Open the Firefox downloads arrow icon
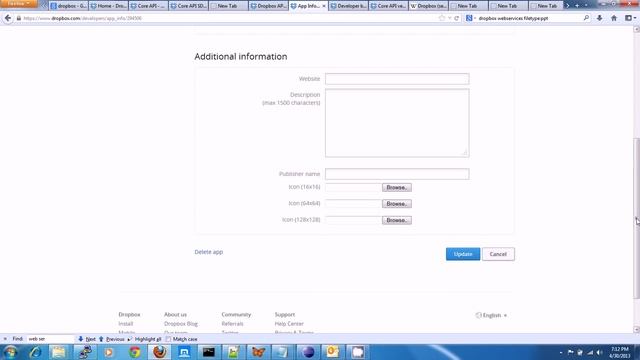The width and height of the screenshot is (640, 360). pyautogui.click(x=599, y=18)
